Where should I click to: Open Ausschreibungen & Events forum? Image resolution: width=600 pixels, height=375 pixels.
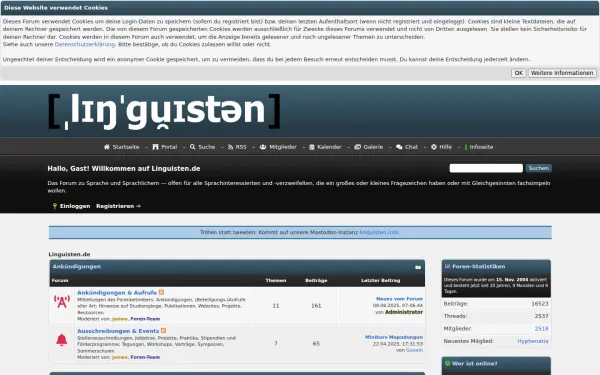(118, 331)
